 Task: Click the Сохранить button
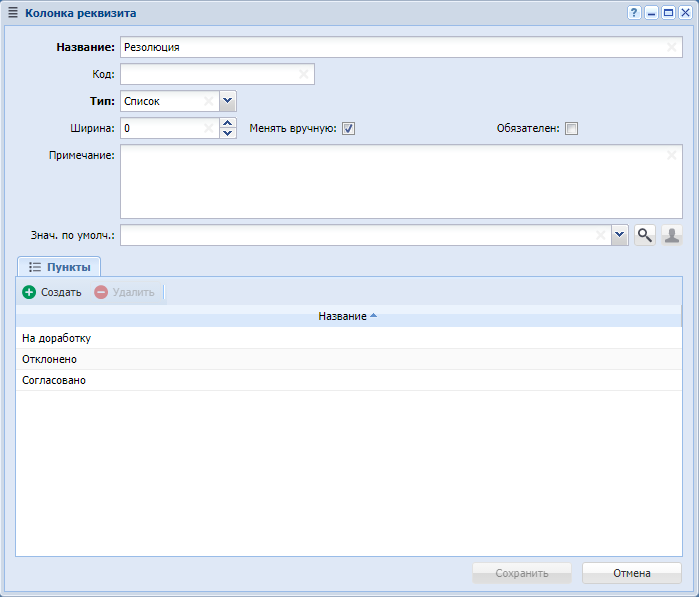coord(522,573)
